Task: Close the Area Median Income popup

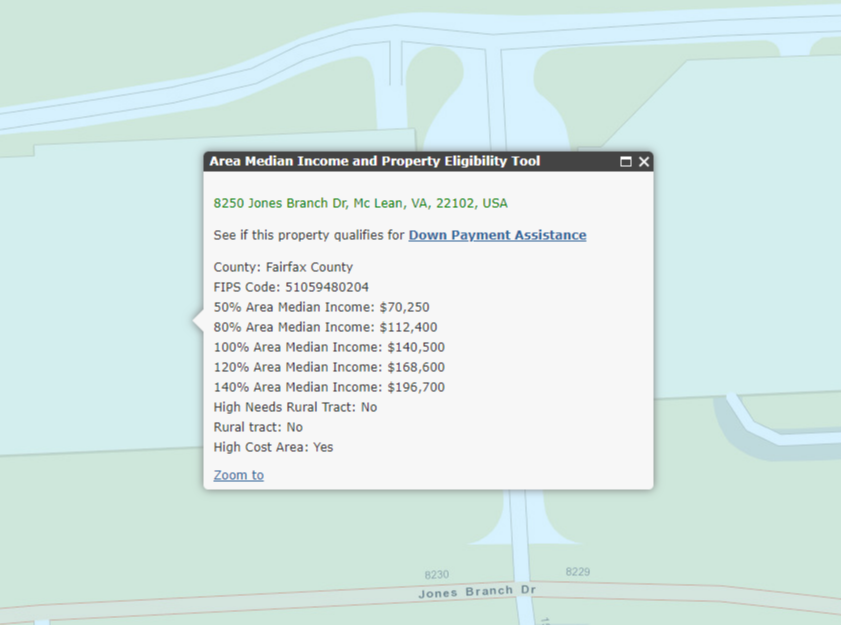Action: click(643, 161)
